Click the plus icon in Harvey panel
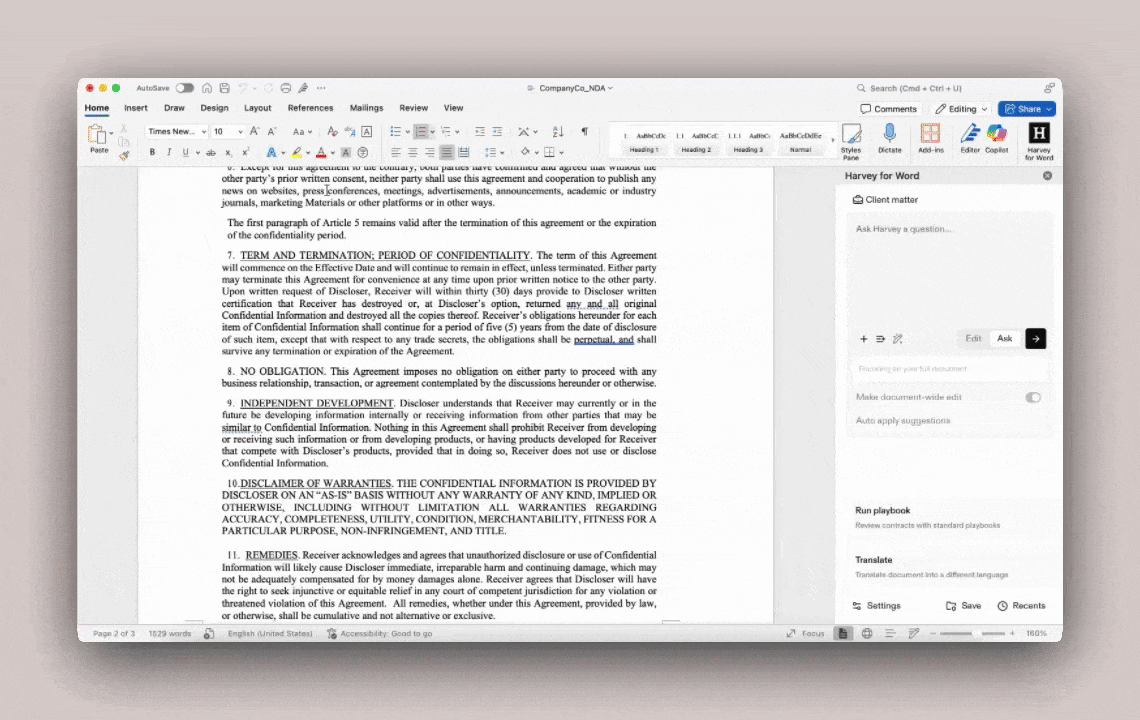This screenshot has width=1140, height=720. coord(863,339)
